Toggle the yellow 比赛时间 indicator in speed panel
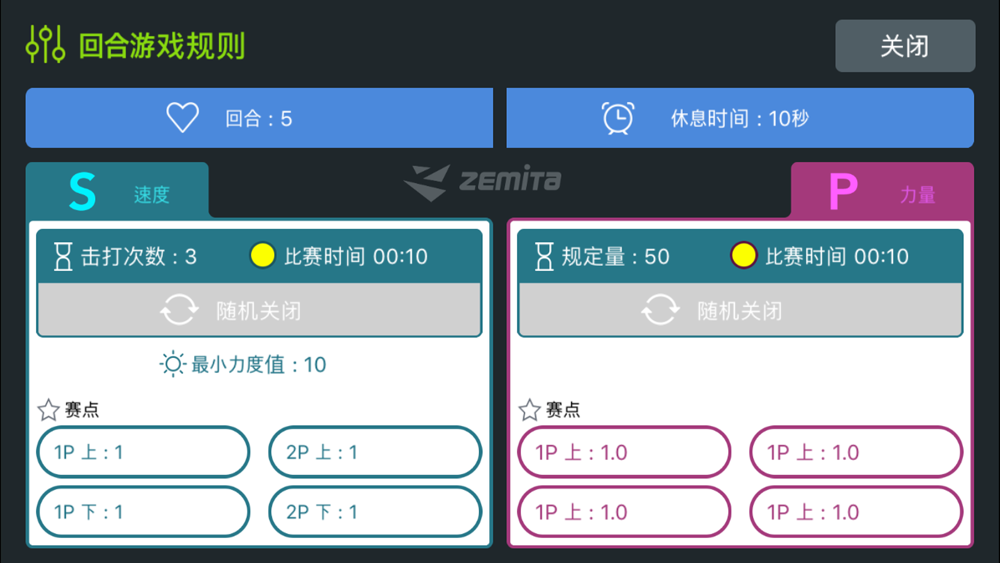This screenshot has height=563, width=1000. click(262, 256)
